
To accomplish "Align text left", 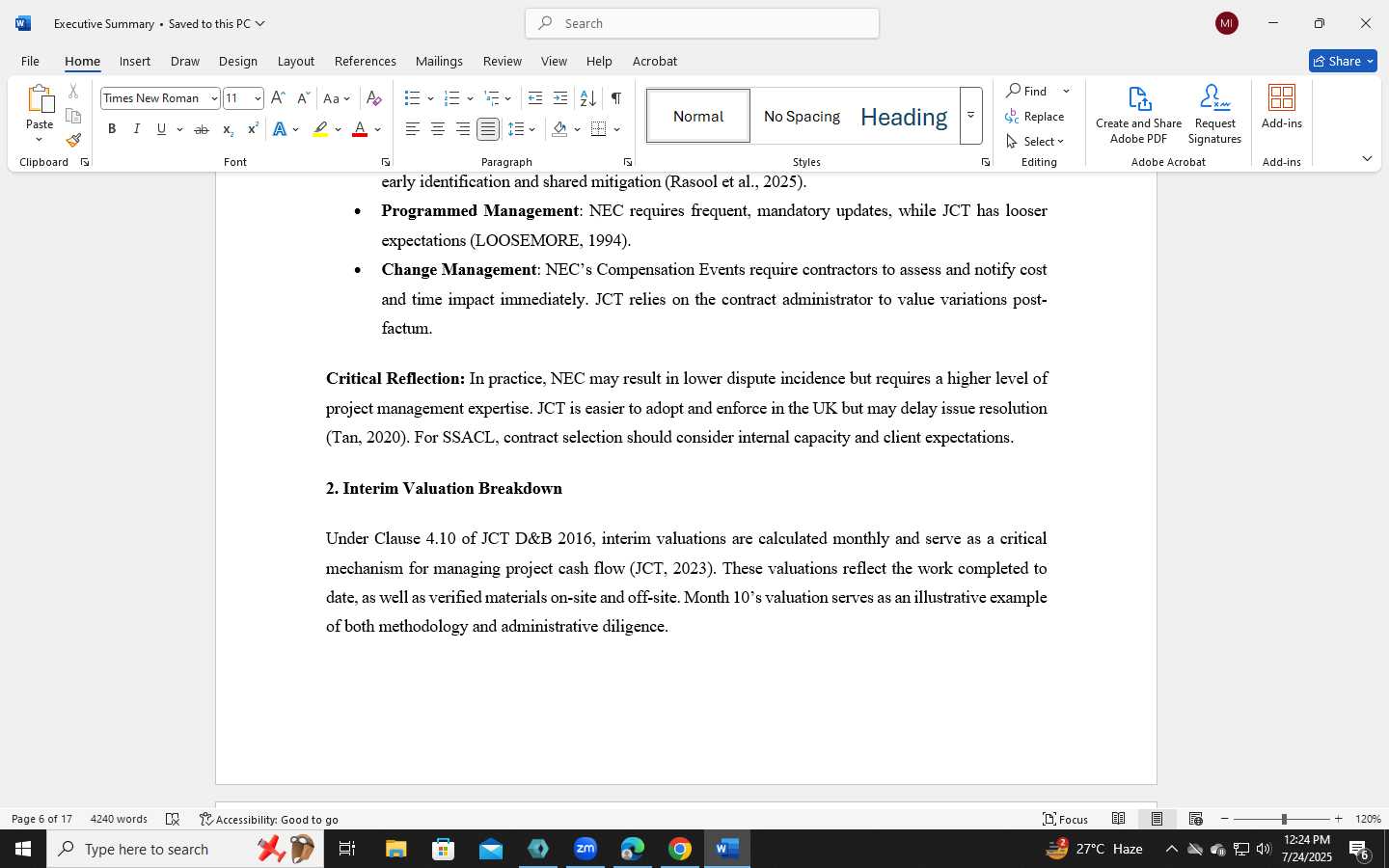I will [412, 129].
